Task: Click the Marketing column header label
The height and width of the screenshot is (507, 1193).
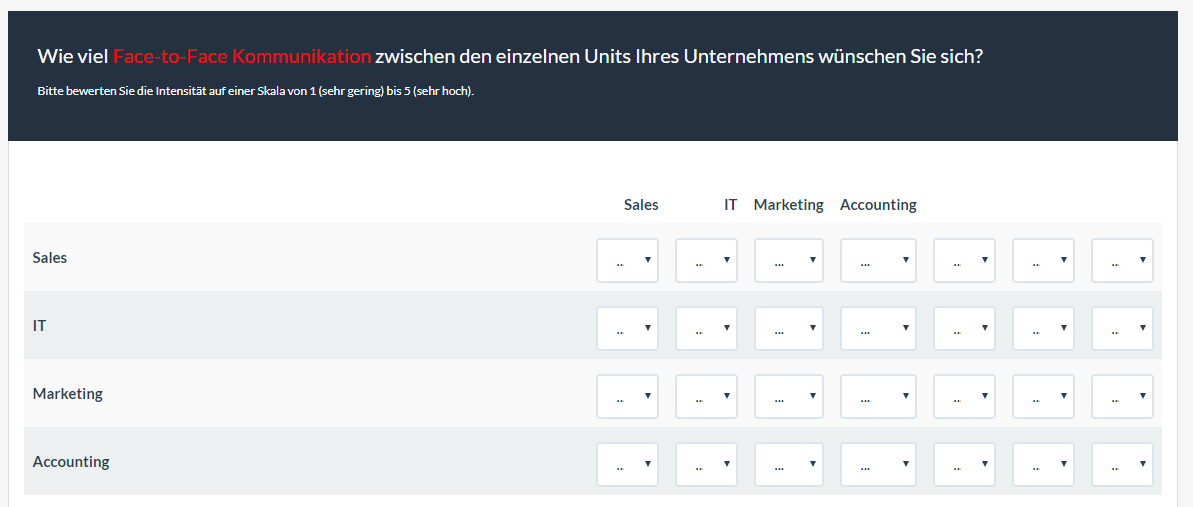Action: tap(788, 205)
